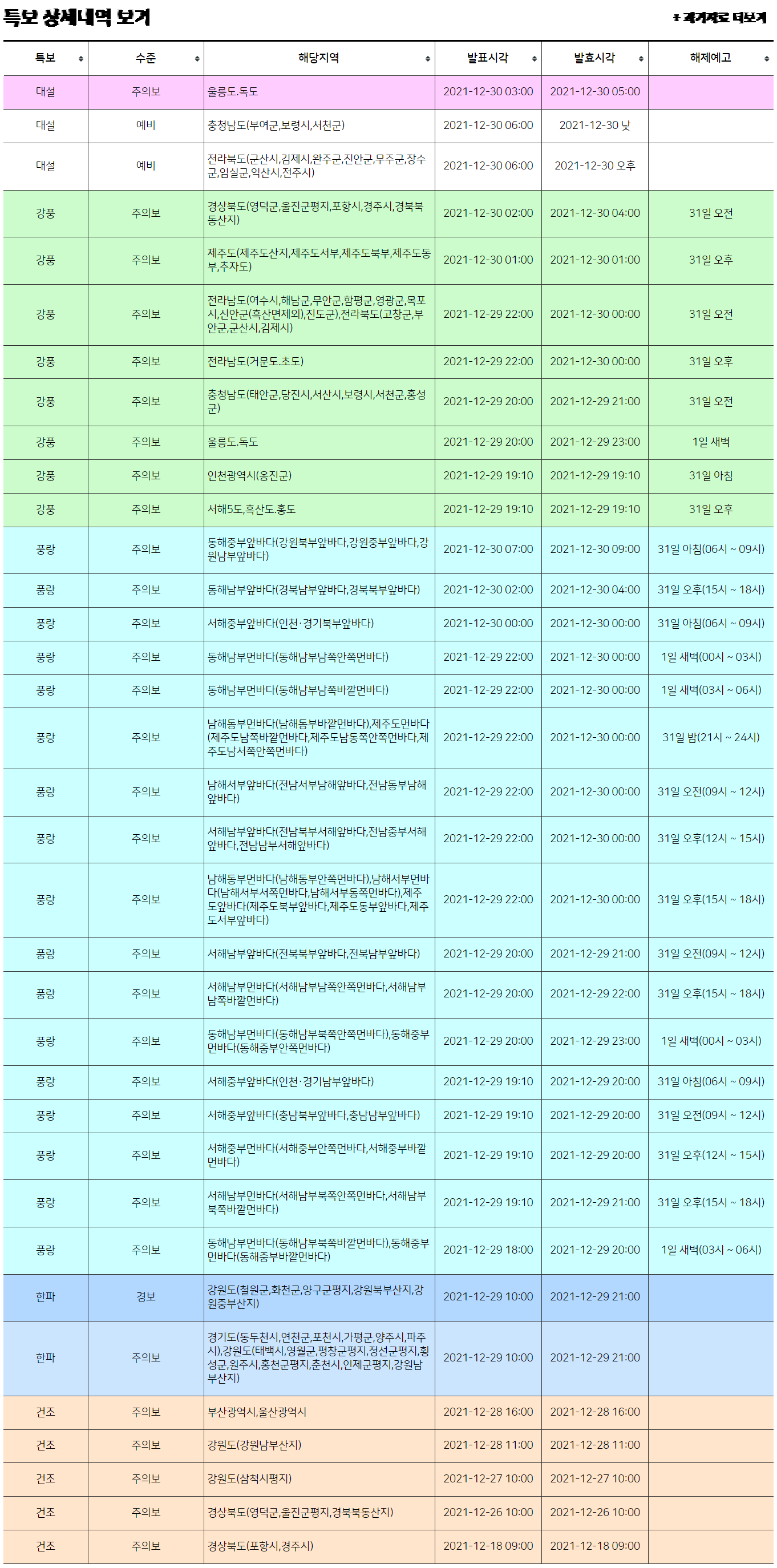Select the 경상북도(영덕군,울진군평지,포항시…) region cell
Image resolution: width=777 pixels, height=1568 pixels.
pos(319,213)
